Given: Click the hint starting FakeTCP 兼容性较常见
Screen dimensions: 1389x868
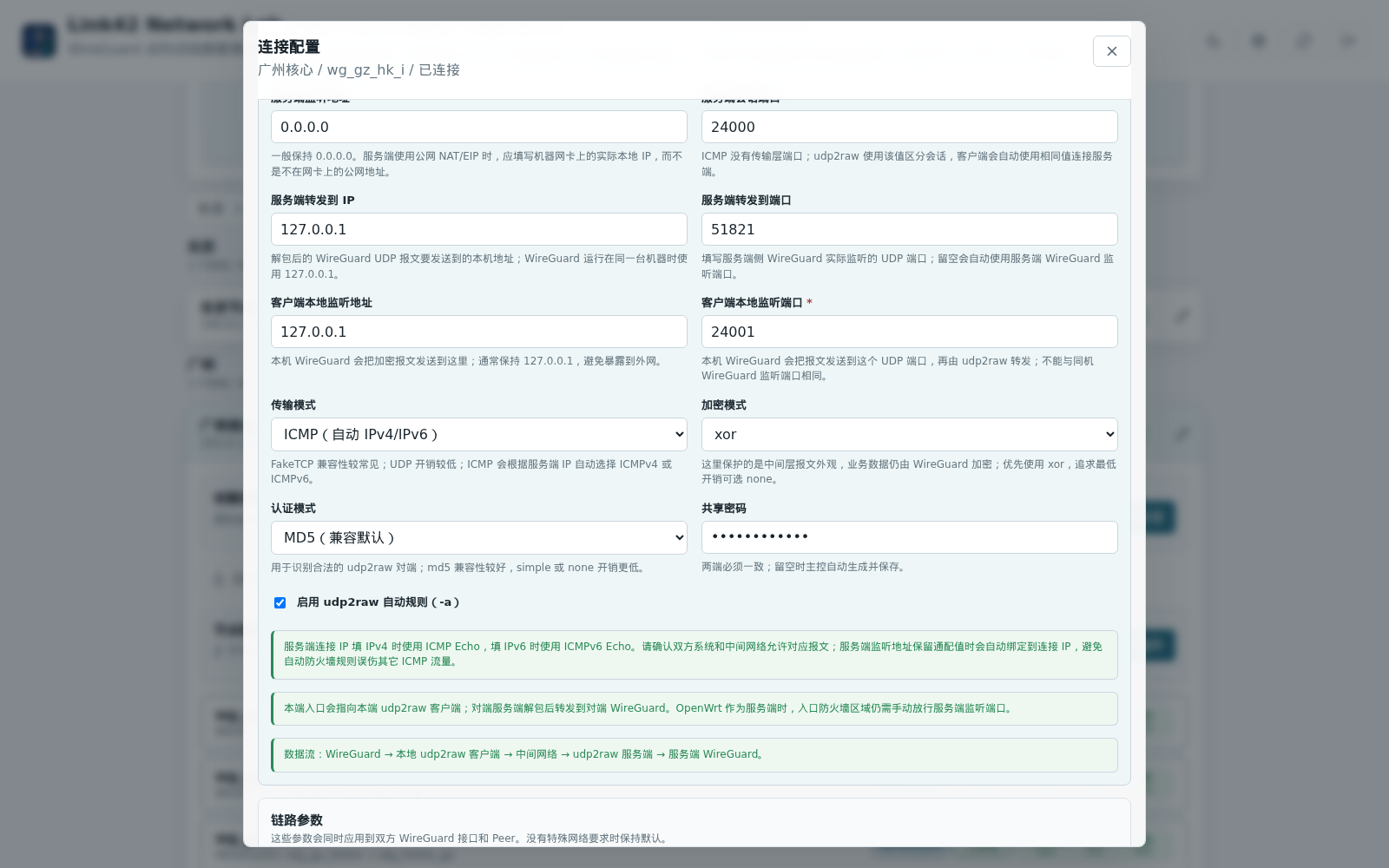Looking at the screenshot, I should 471,471.
